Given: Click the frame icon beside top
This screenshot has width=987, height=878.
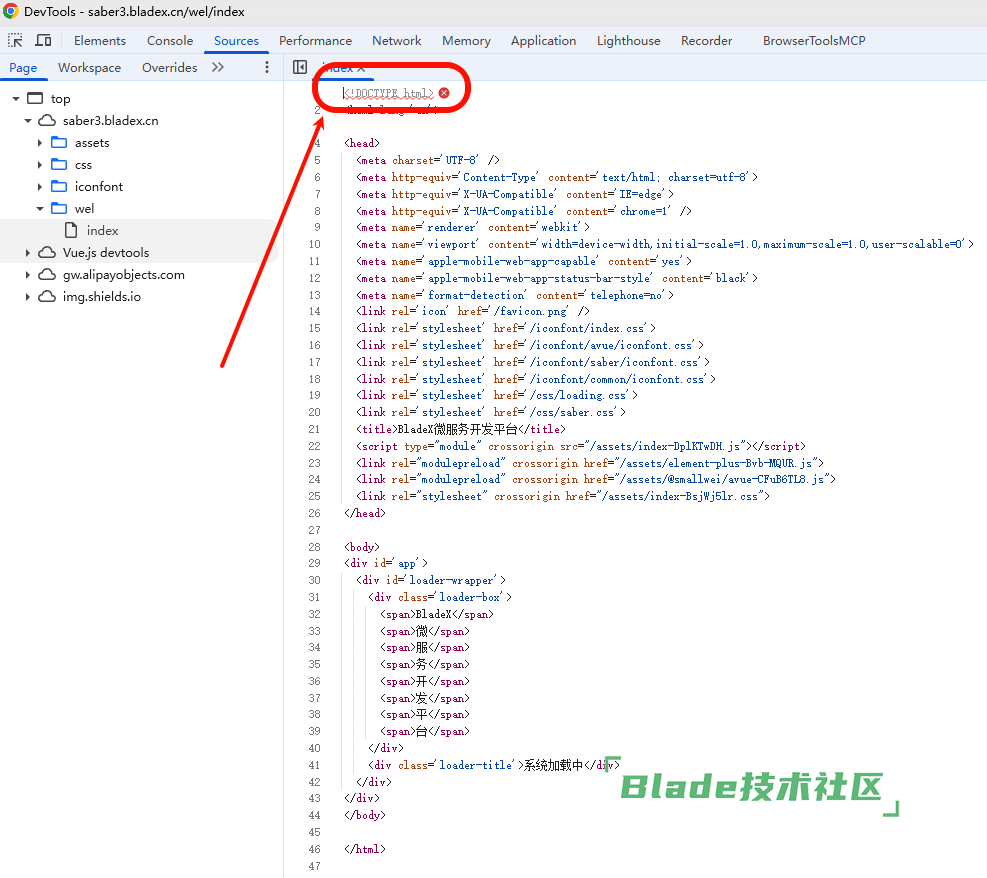Looking at the screenshot, I should coord(35,99).
